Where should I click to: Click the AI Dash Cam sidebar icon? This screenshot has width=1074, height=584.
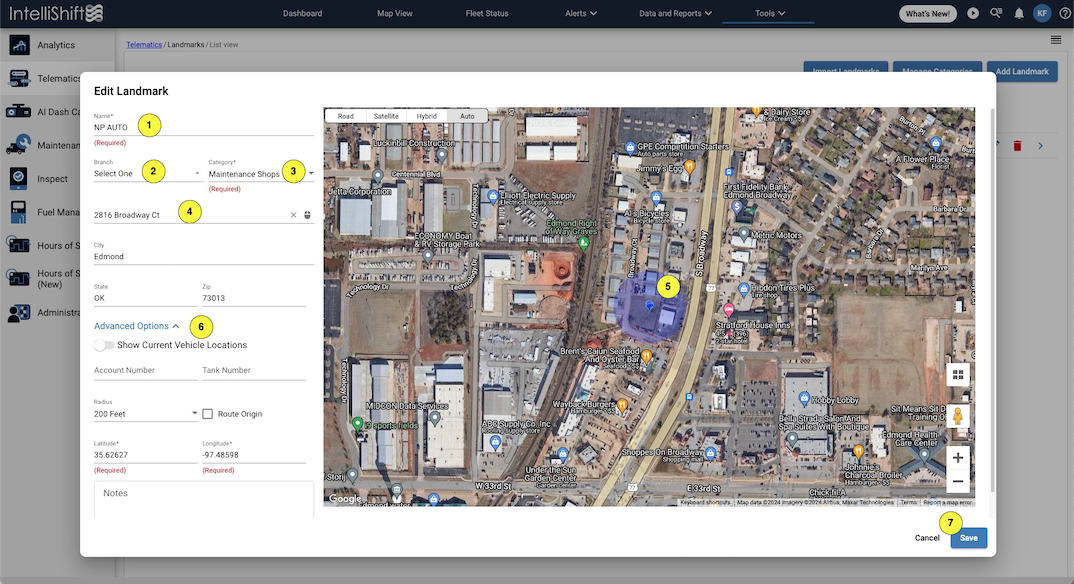coord(19,112)
